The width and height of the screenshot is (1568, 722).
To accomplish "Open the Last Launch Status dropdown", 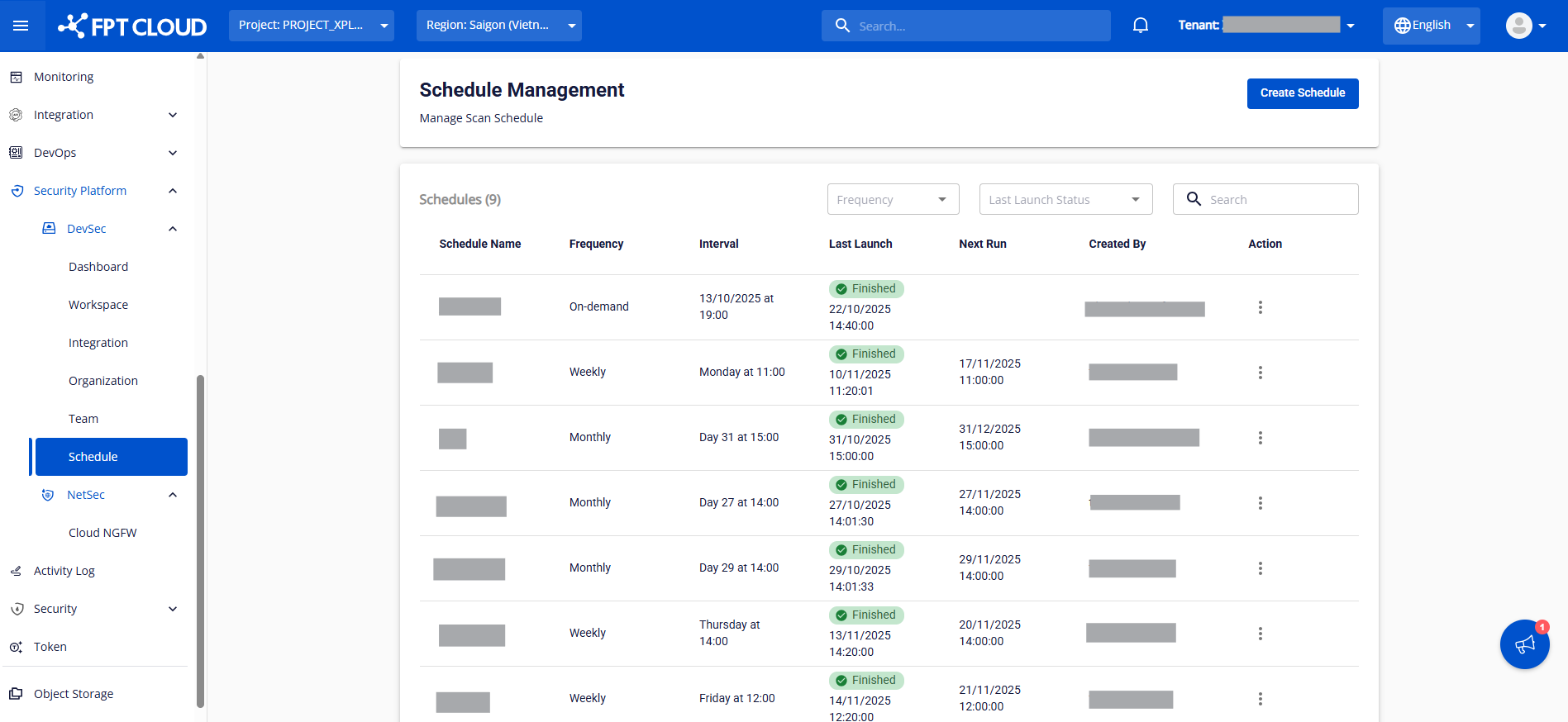I will tap(1065, 199).
